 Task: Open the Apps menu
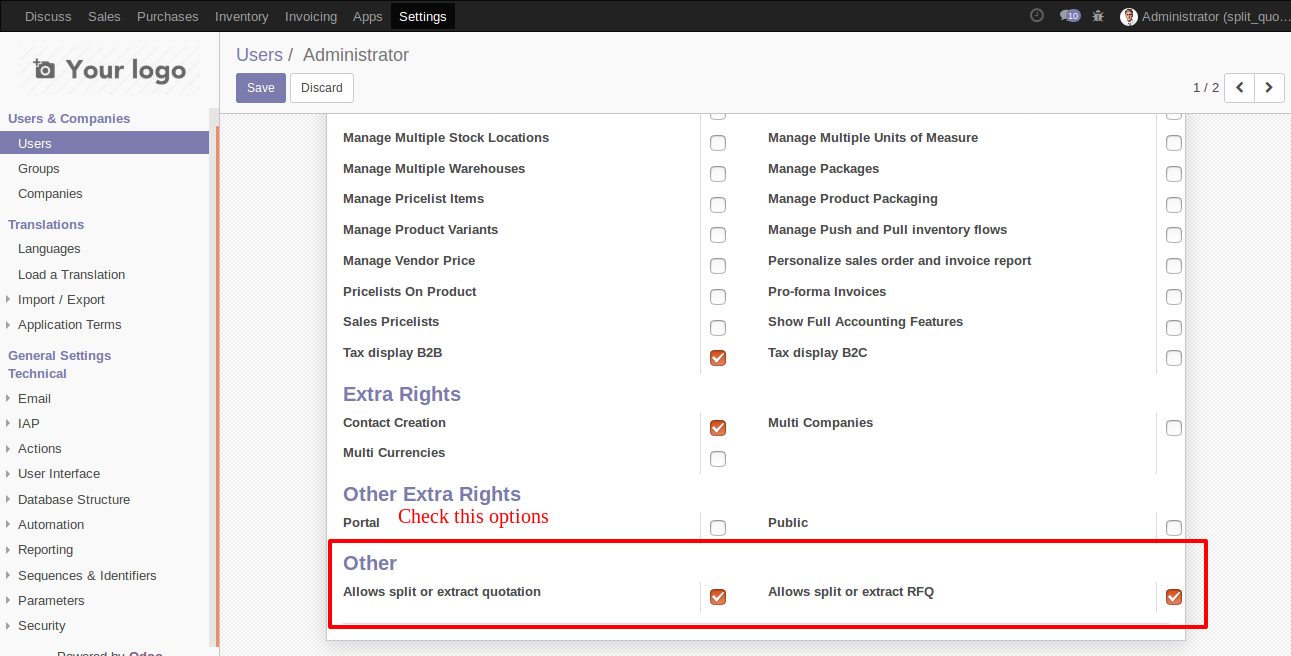pyautogui.click(x=368, y=16)
